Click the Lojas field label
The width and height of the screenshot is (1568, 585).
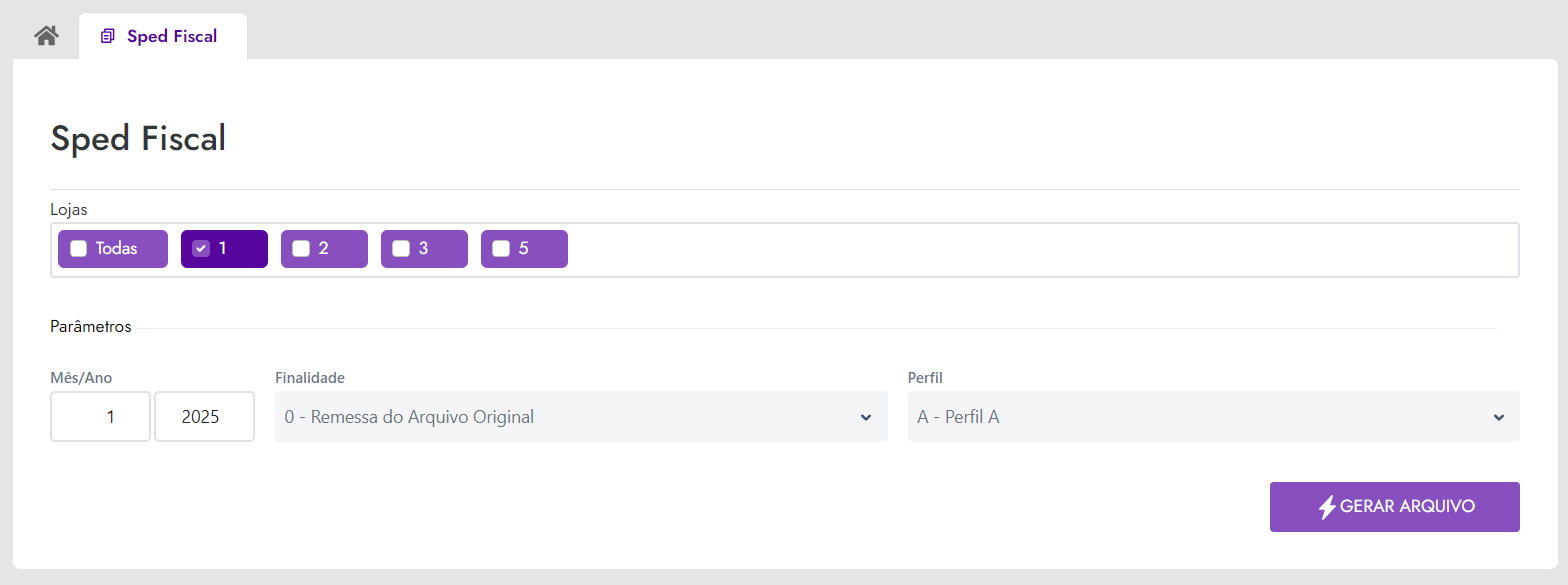coord(69,210)
